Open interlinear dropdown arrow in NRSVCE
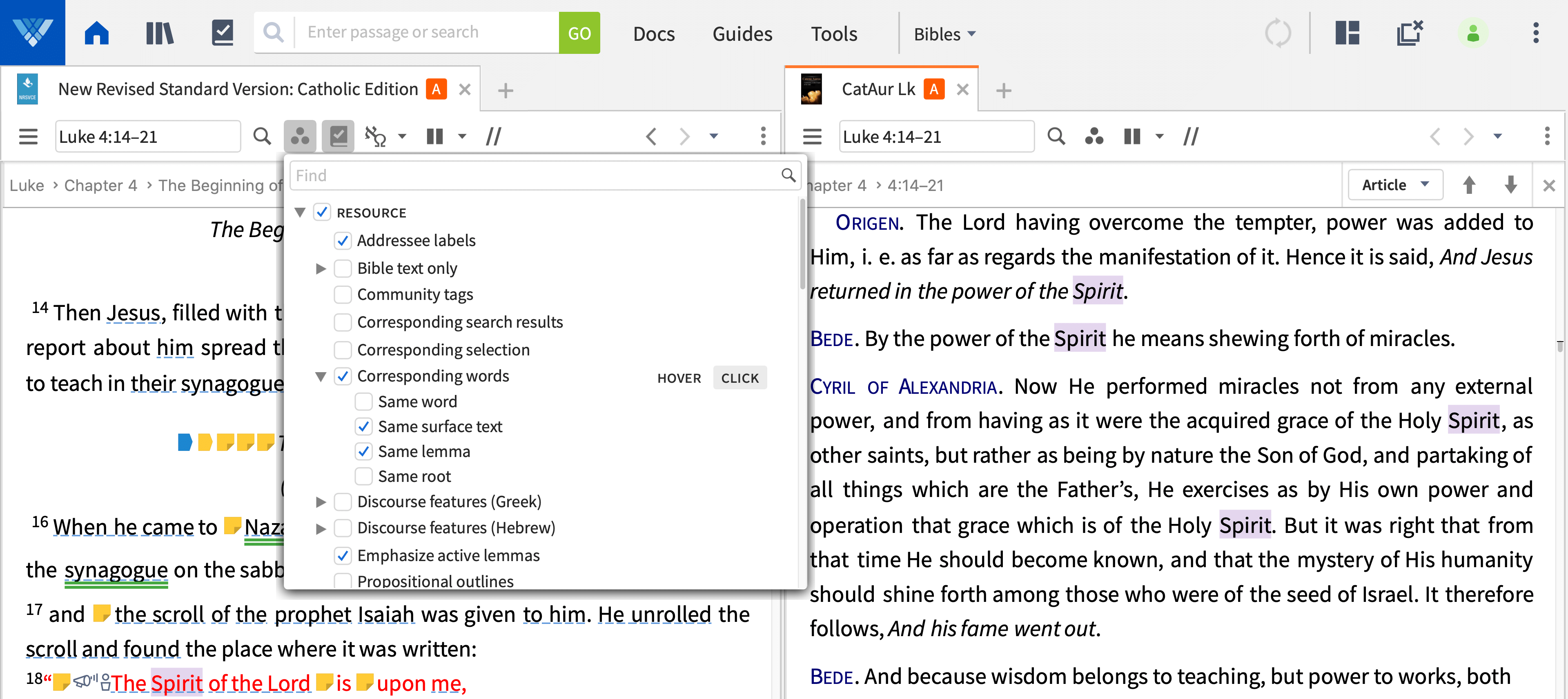 (402, 136)
